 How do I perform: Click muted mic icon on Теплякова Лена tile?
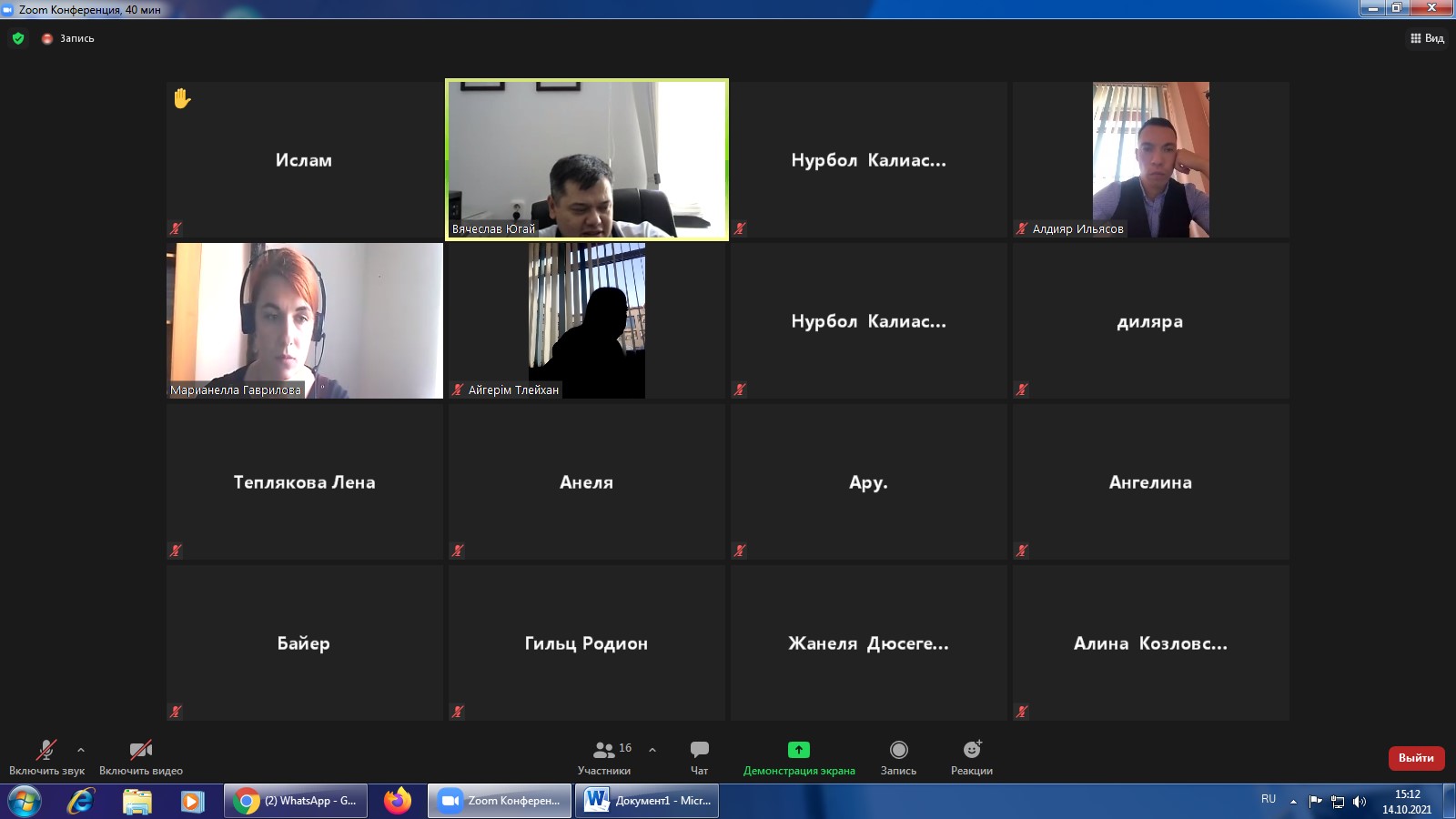176,551
